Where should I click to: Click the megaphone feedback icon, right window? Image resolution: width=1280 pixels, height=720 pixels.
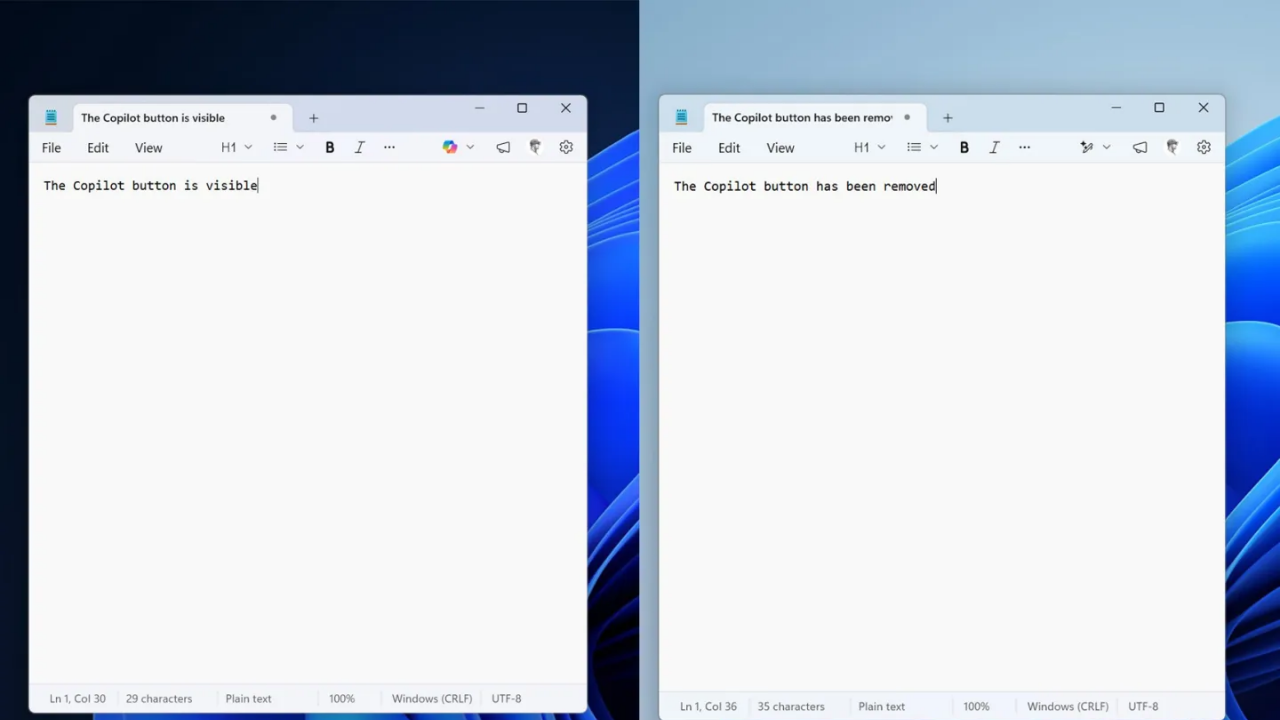click(1139, 147)
